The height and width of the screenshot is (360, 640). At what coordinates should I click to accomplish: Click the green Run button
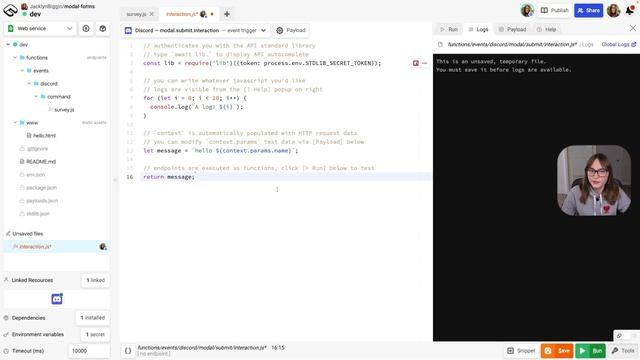[591, 351]
